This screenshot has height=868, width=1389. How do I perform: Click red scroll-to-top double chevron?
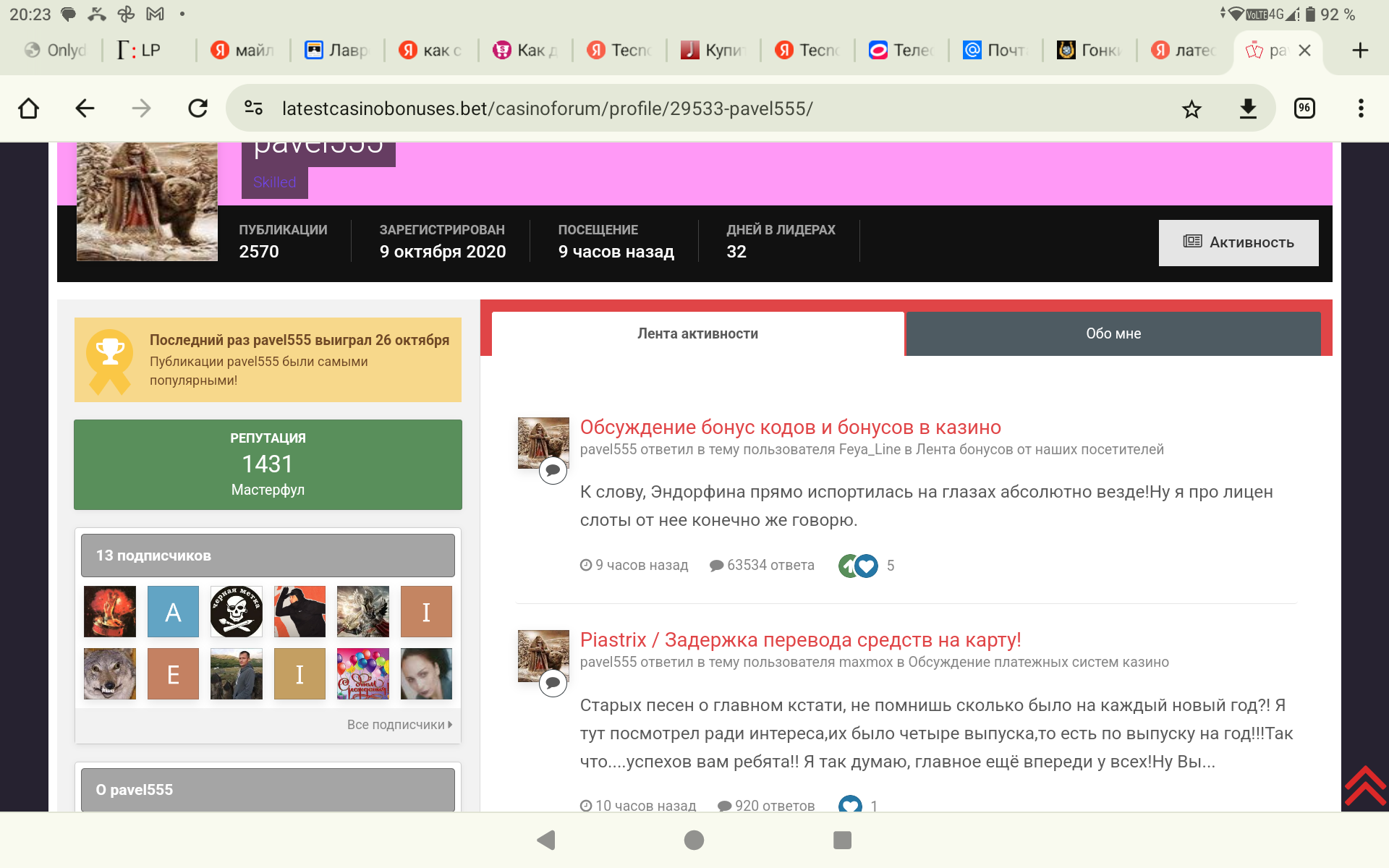coord(1365,786)
